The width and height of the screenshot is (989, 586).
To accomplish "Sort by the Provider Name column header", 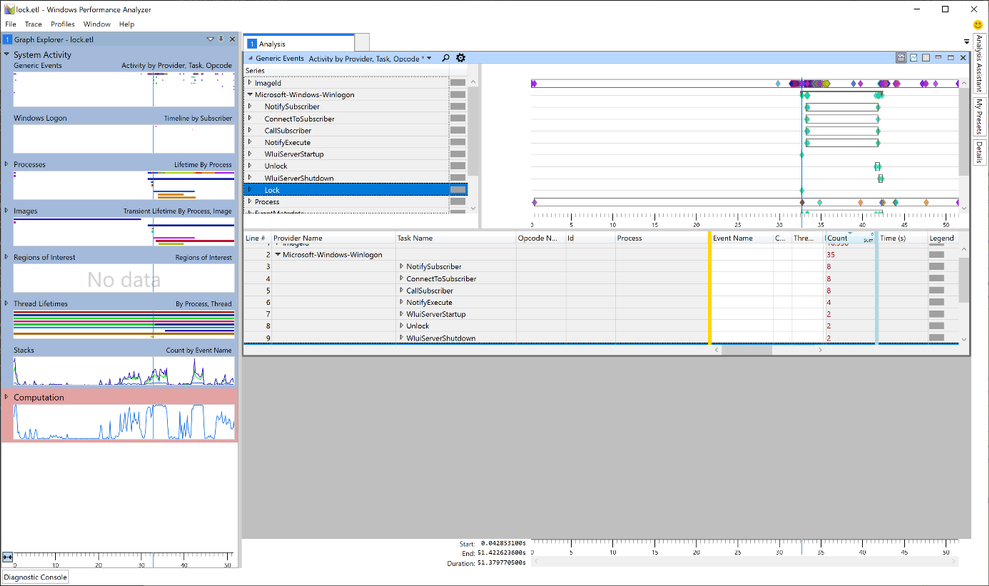I will [x=333, y=238].
